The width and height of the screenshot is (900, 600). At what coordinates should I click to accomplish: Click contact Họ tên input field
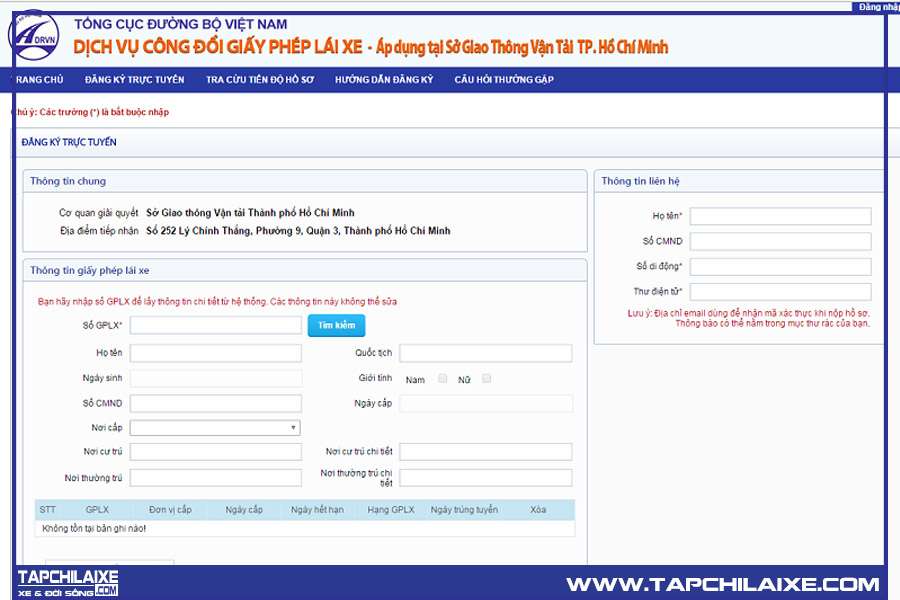tap(781, 216)
